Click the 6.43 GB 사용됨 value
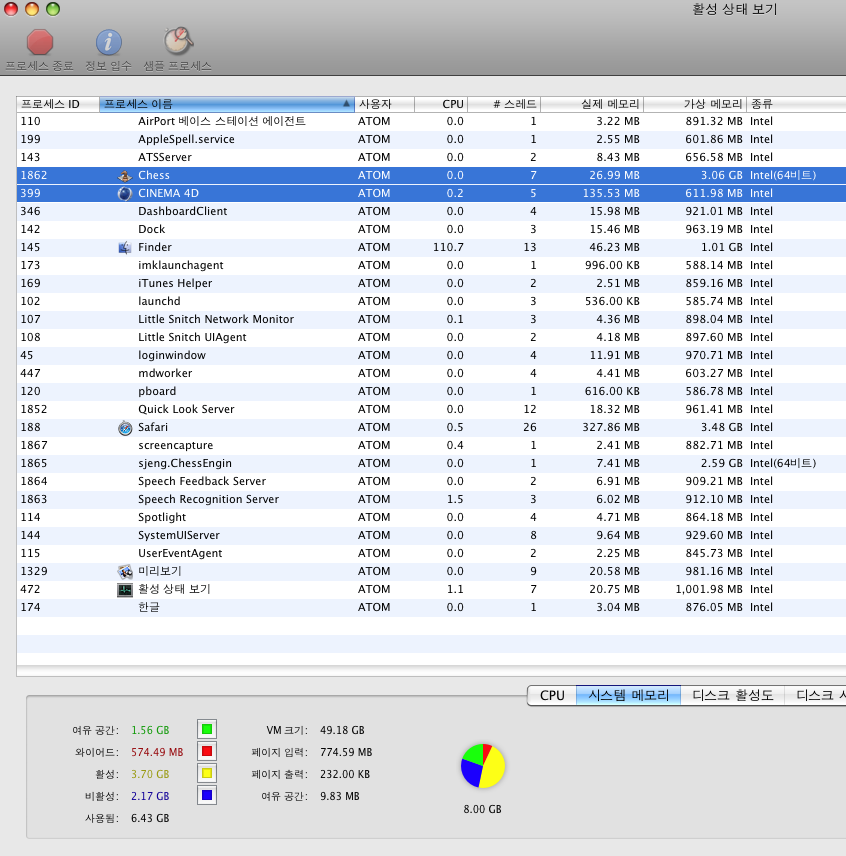The image size is (846, 856). point(150,818)
